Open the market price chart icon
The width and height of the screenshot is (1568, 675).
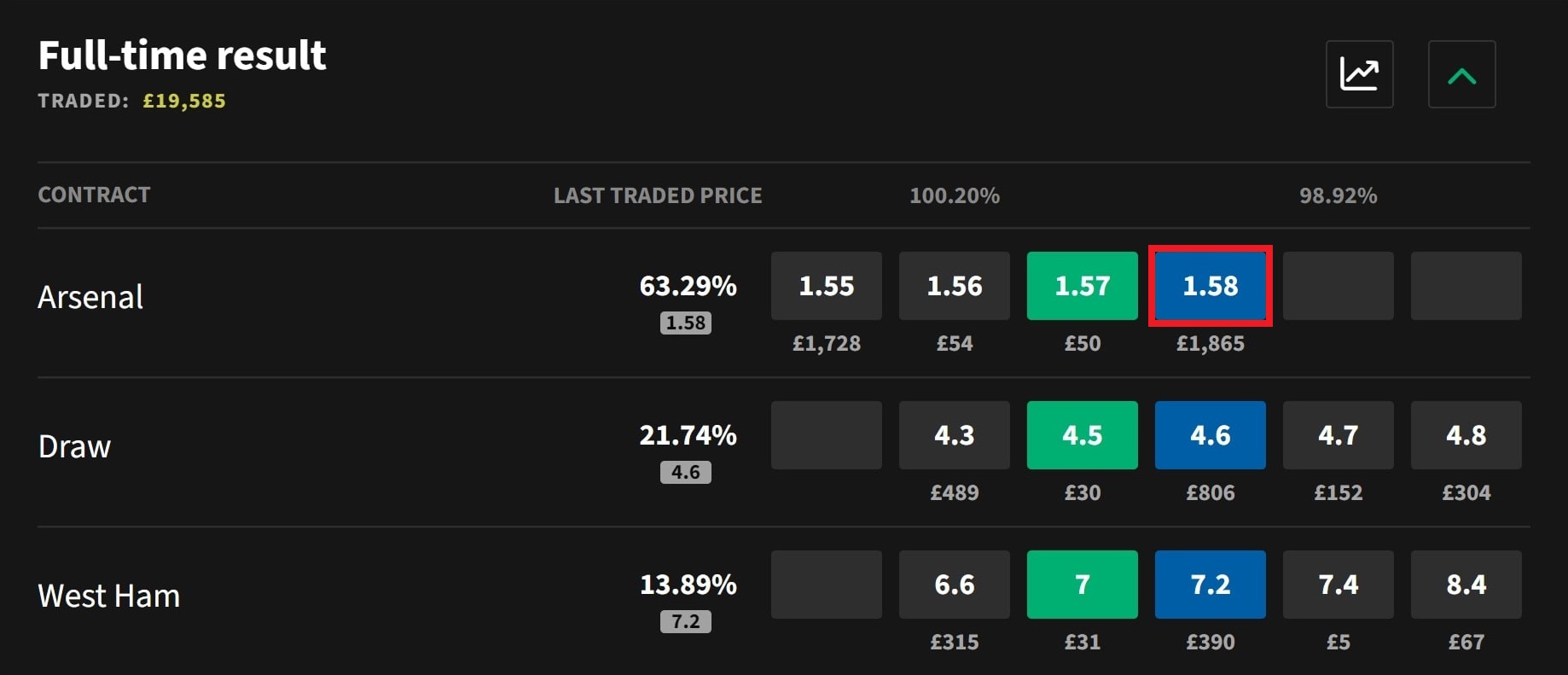pyautogui.click(x=1359, y=74)
